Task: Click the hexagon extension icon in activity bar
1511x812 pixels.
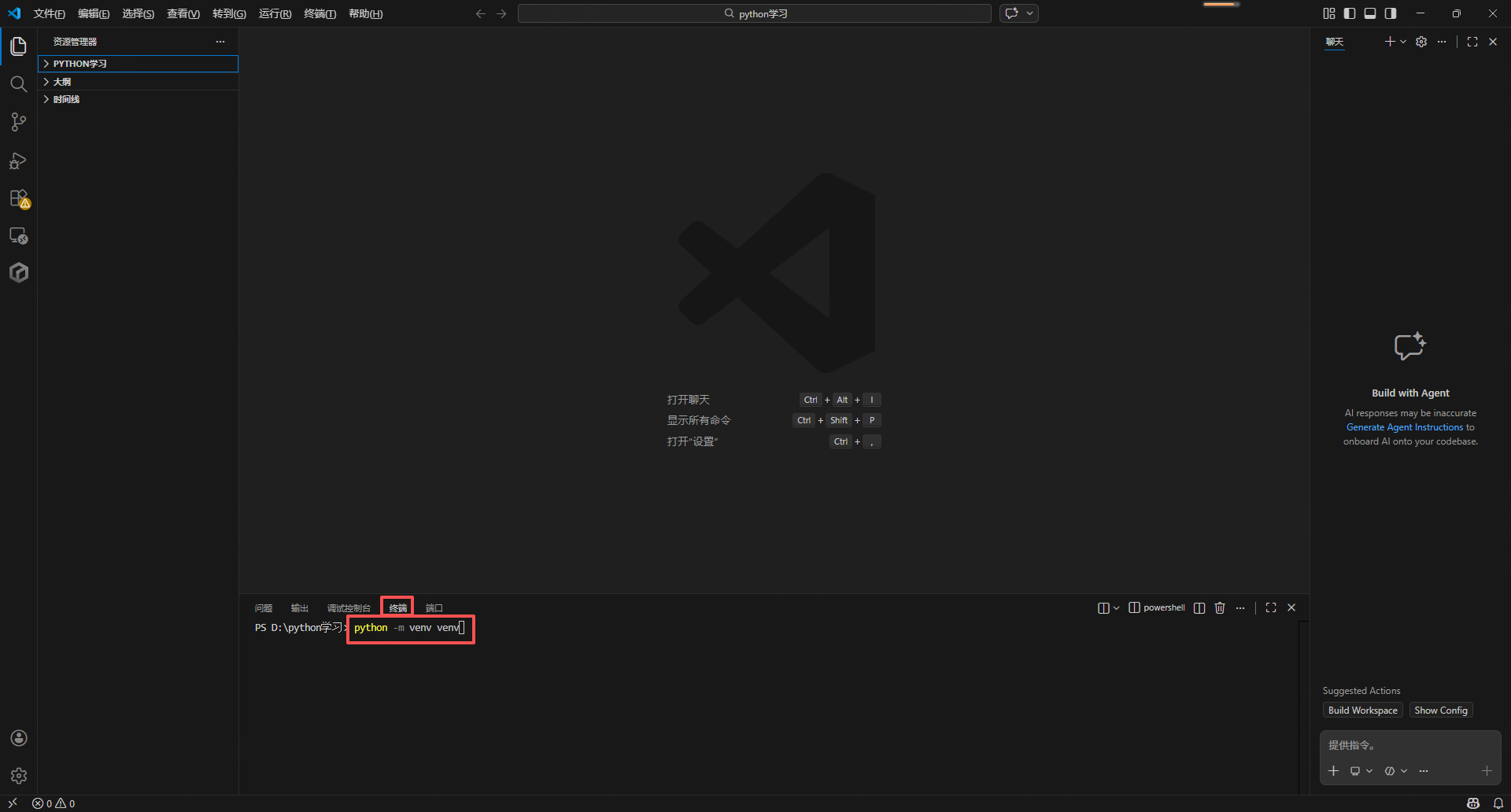Action: pos(19,272)
